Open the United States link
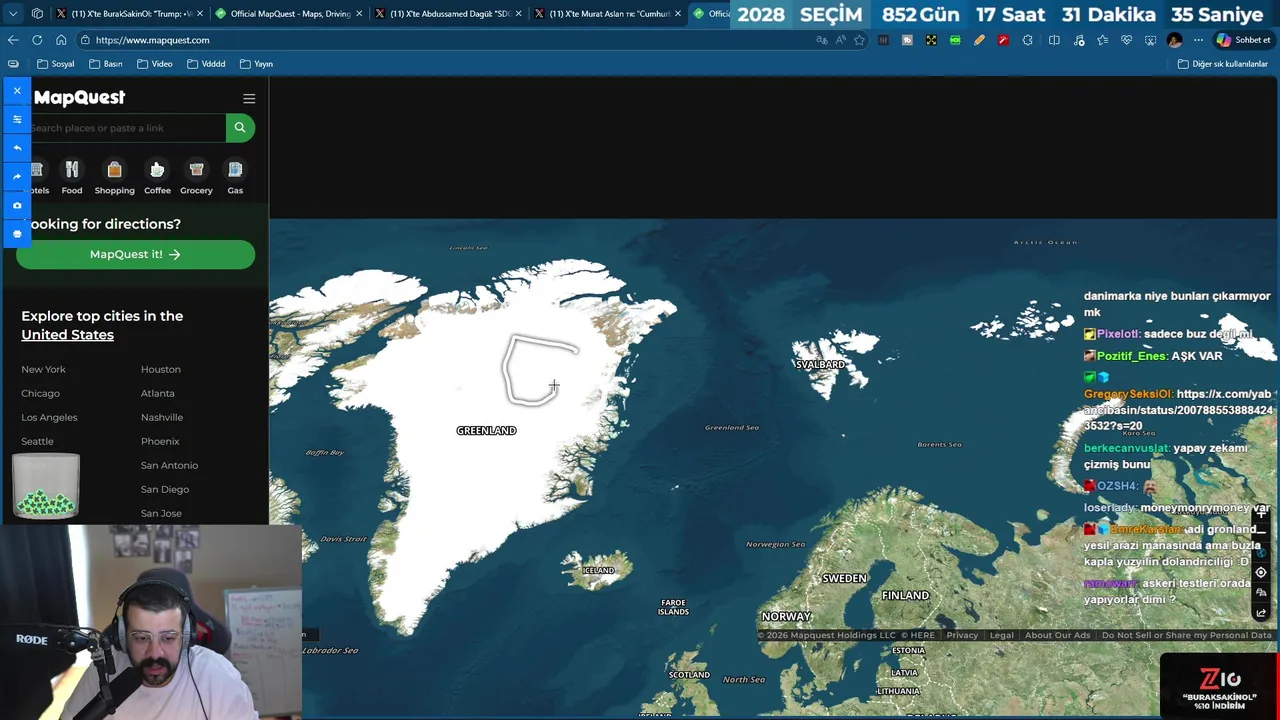Image resolution: width=1280 pixels, height=720 pixels. 67,335
